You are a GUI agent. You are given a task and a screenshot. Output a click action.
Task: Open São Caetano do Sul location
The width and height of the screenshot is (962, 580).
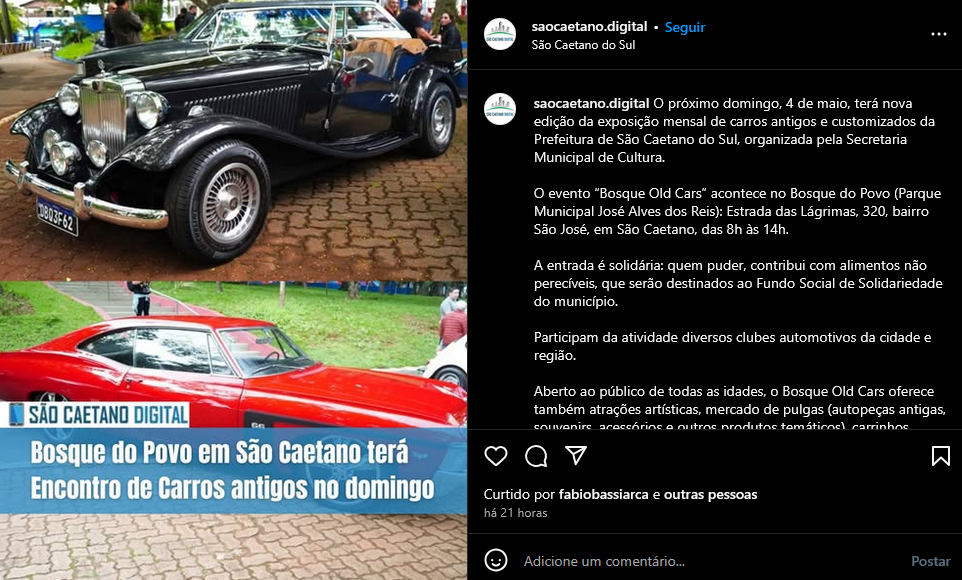tap(583, 45)
